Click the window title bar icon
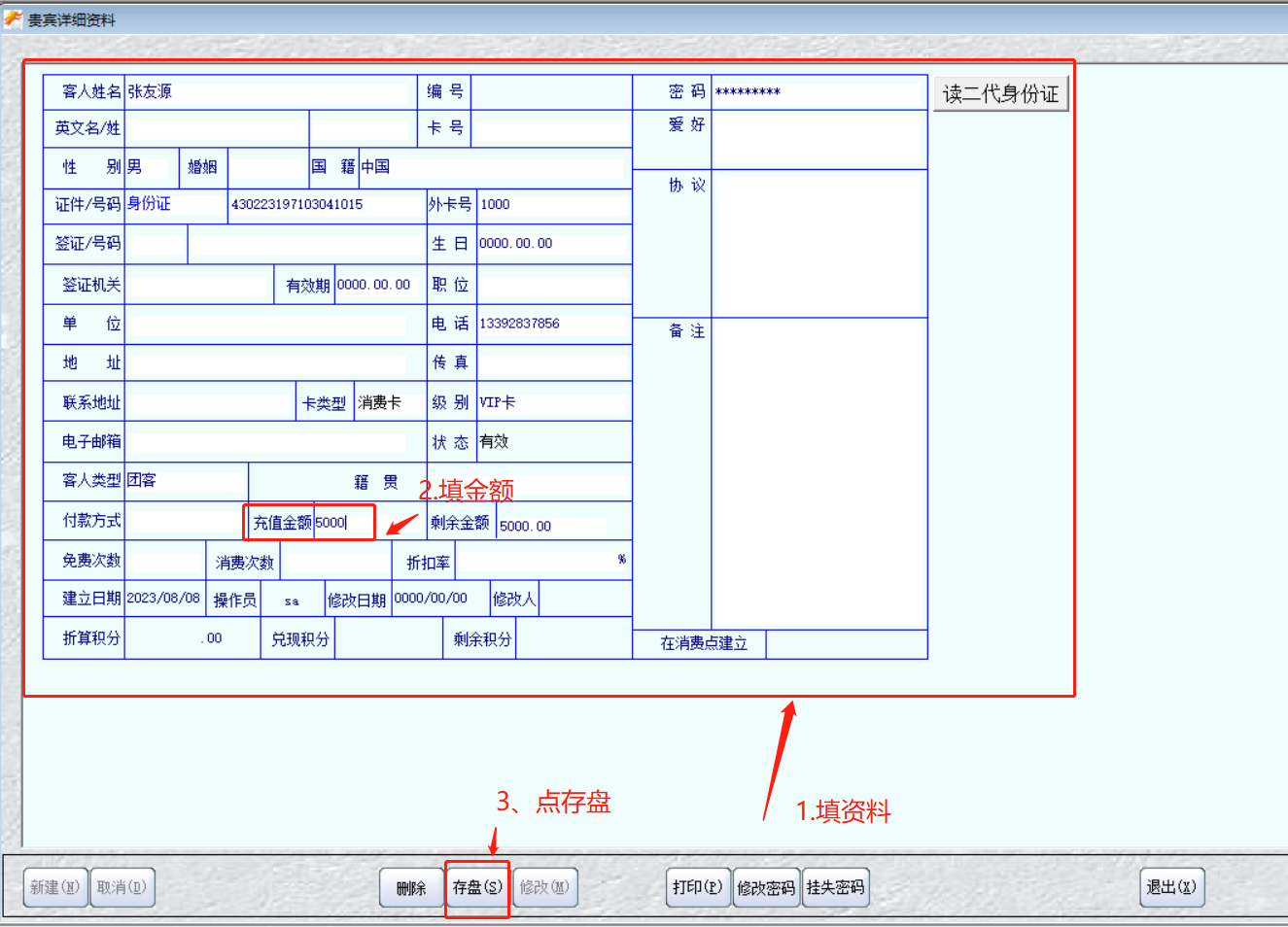1288x927 pixels. [13, 18]
